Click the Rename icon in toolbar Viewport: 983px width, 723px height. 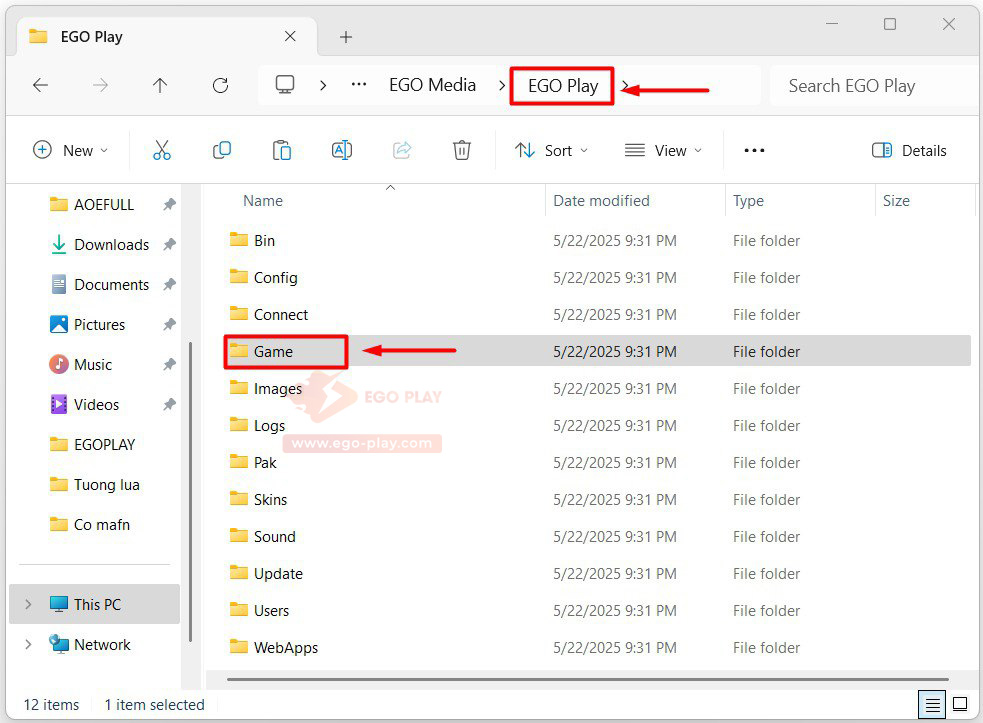tap(342, 150)
